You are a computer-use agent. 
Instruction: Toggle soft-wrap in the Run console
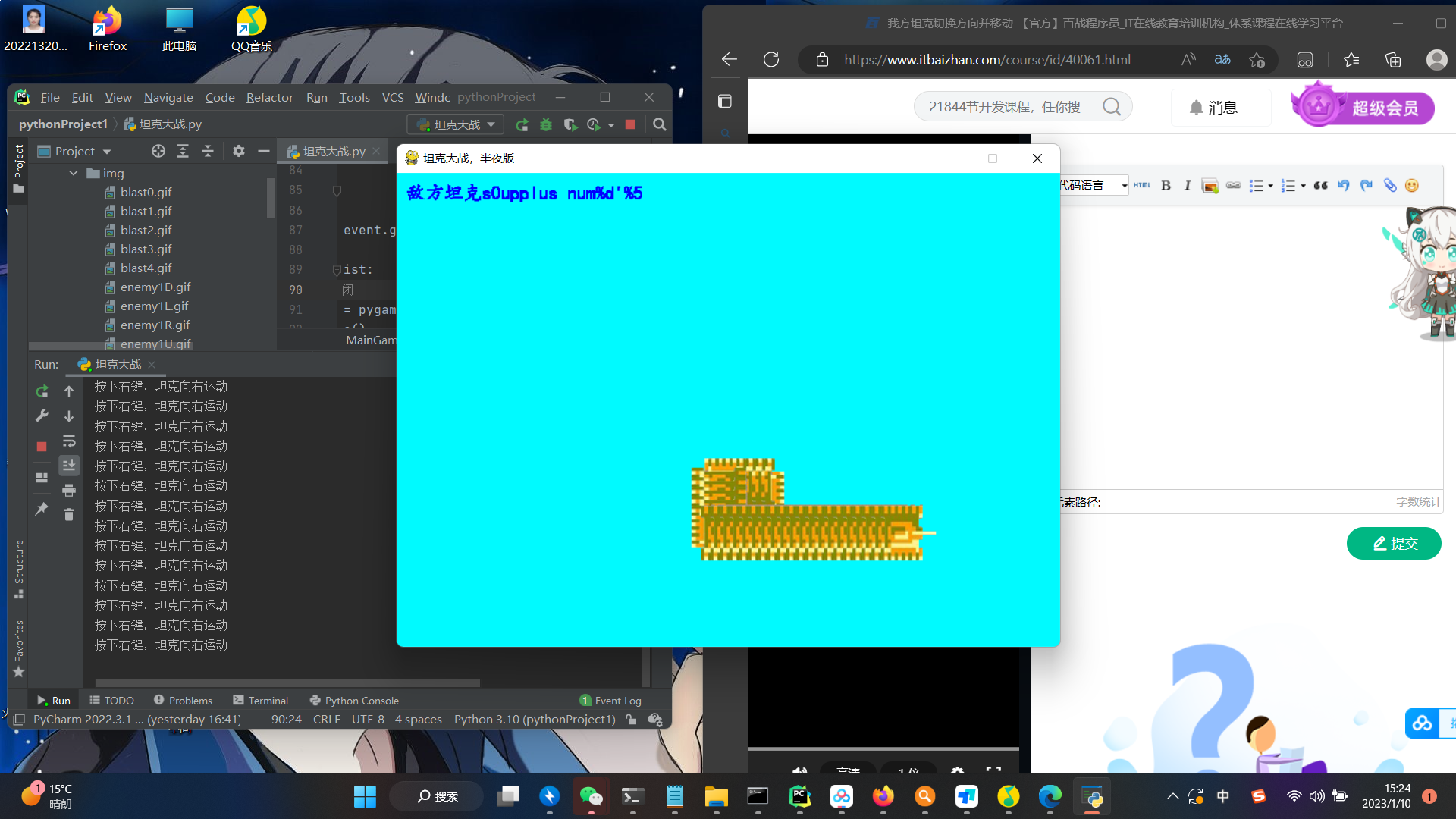69,441
